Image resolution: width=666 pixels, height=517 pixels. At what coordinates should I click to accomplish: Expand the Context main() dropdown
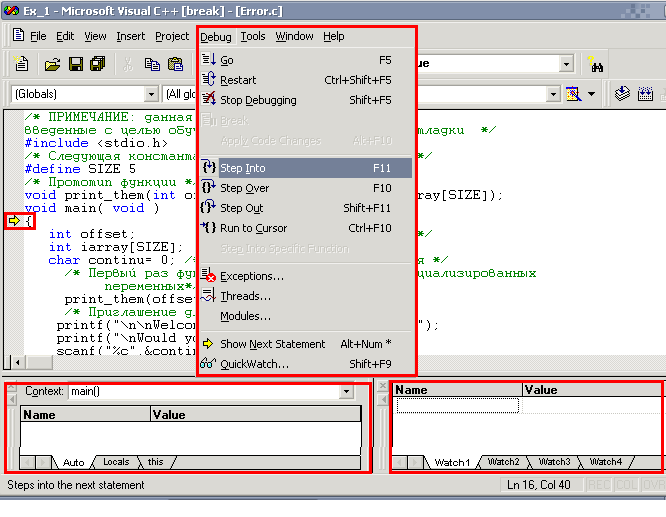click(x=347, y=391)
